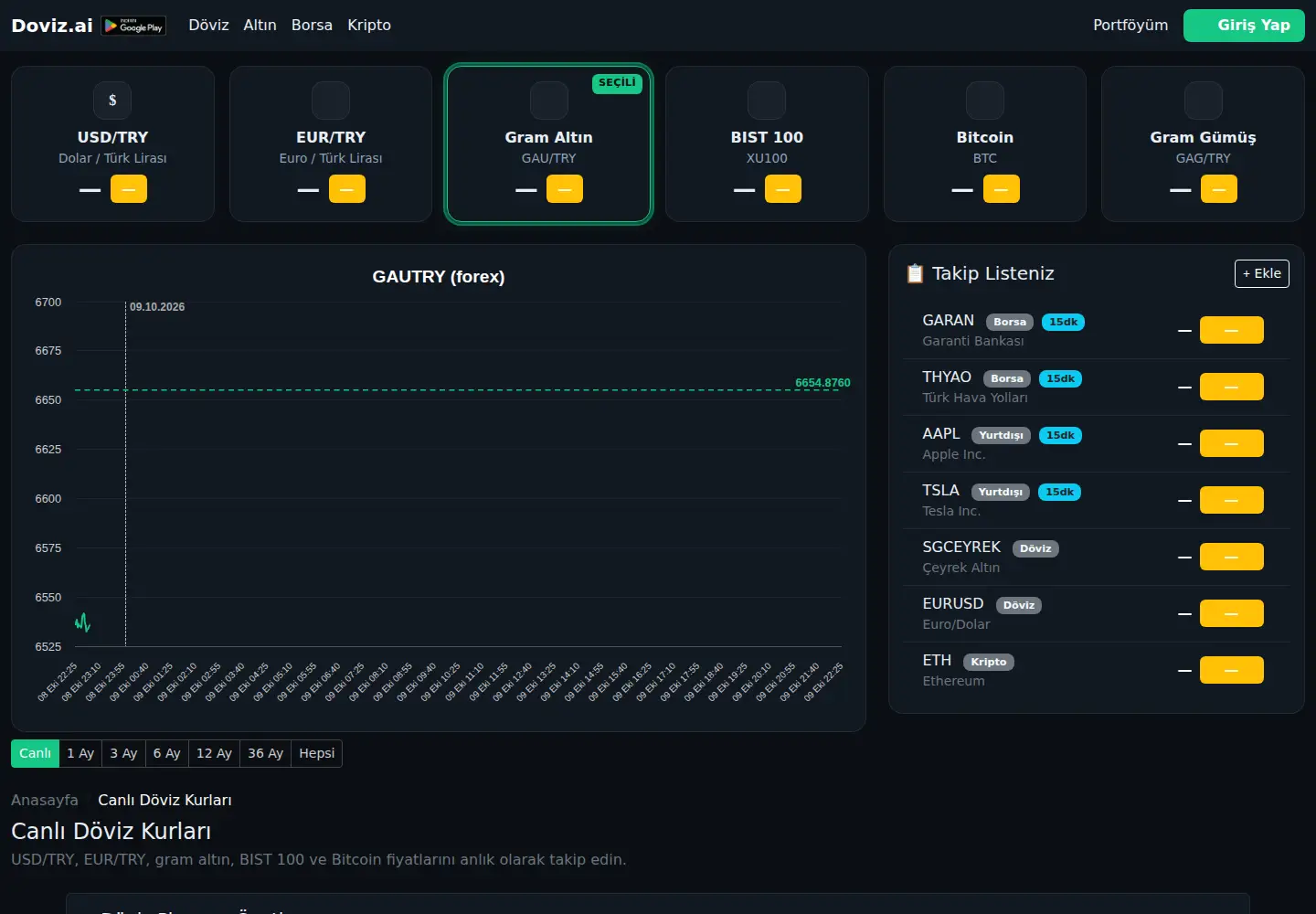Select the Gram Gümüş card
1316x914 pixels.
(x=1203, y=143)
